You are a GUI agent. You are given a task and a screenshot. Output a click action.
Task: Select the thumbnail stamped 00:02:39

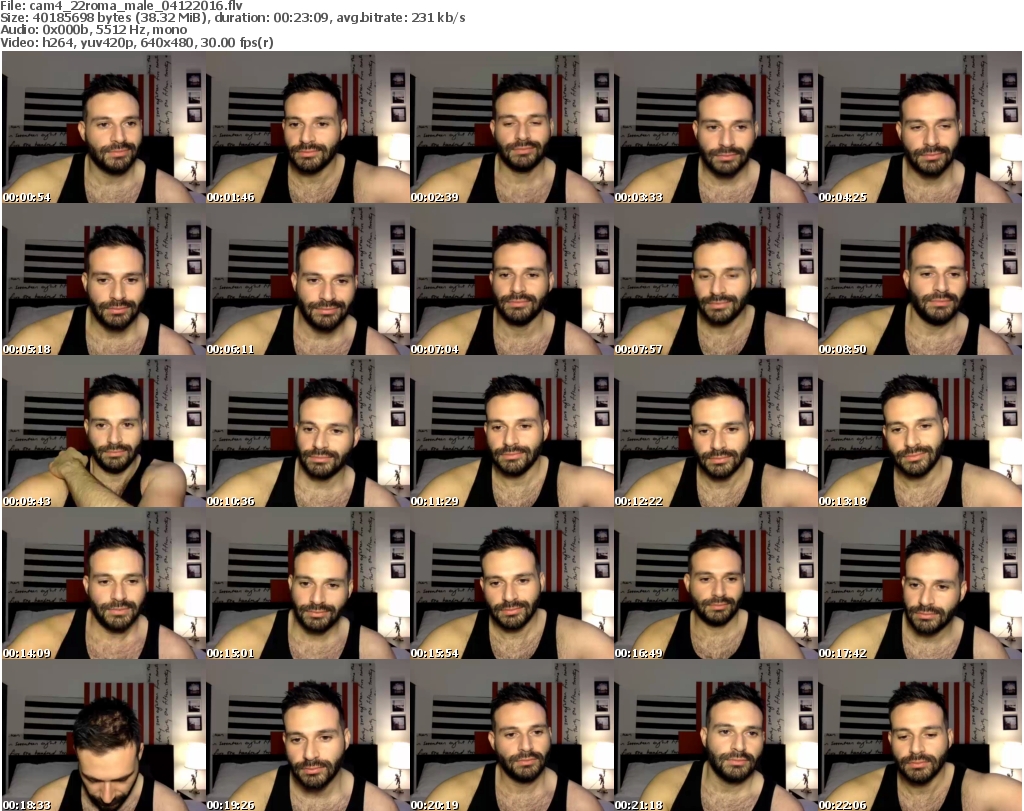coord(511,127)
